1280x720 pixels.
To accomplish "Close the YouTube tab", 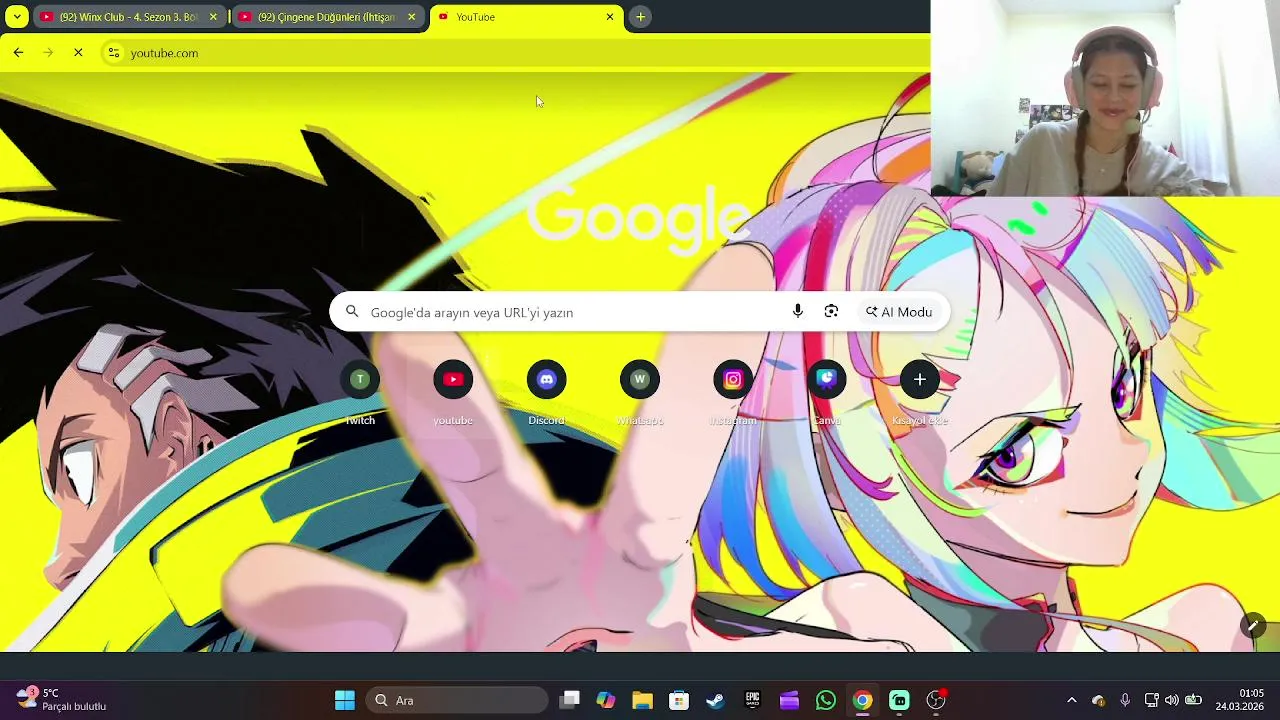I will (610, 17).
